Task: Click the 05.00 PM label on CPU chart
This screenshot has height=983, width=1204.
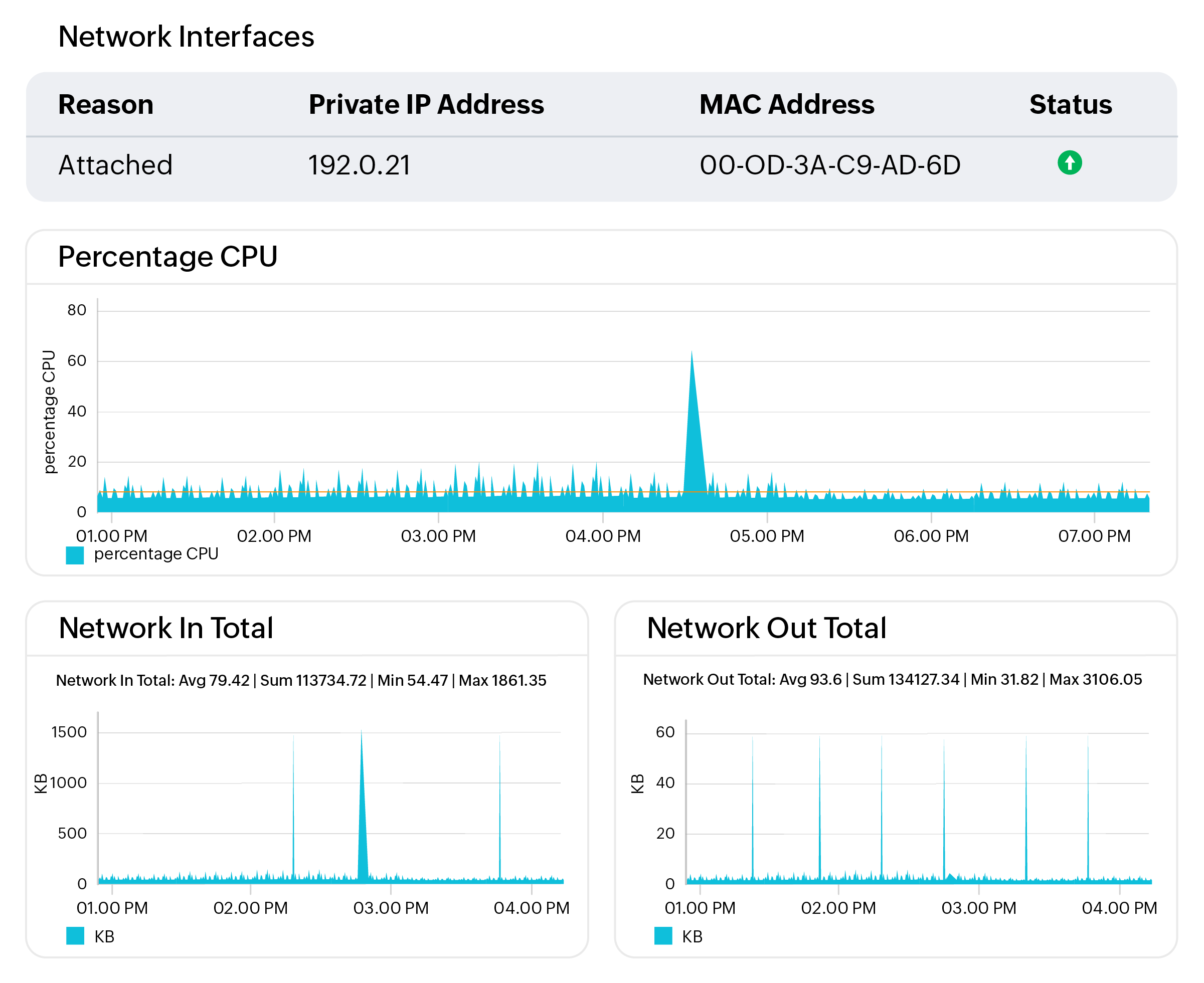Action: [766, 536]
